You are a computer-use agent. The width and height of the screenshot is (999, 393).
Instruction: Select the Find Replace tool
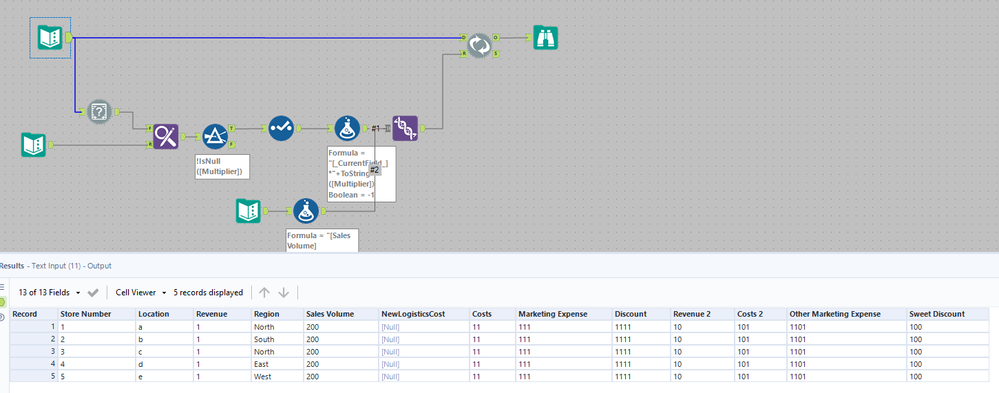click(x=166, y=136)
